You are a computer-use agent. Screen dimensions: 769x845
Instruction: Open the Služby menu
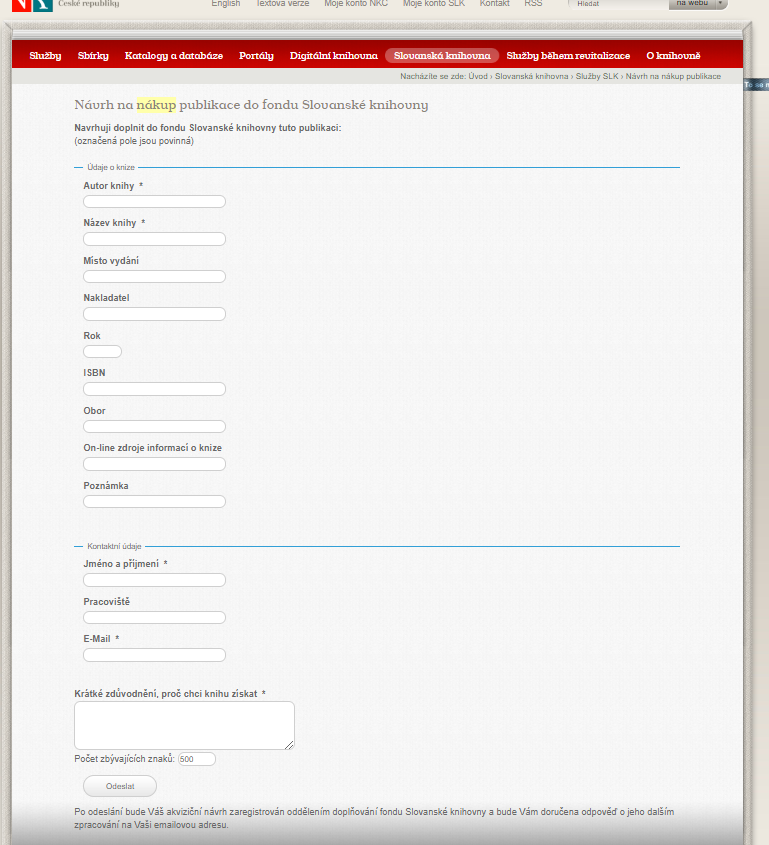tap(45, 56)
